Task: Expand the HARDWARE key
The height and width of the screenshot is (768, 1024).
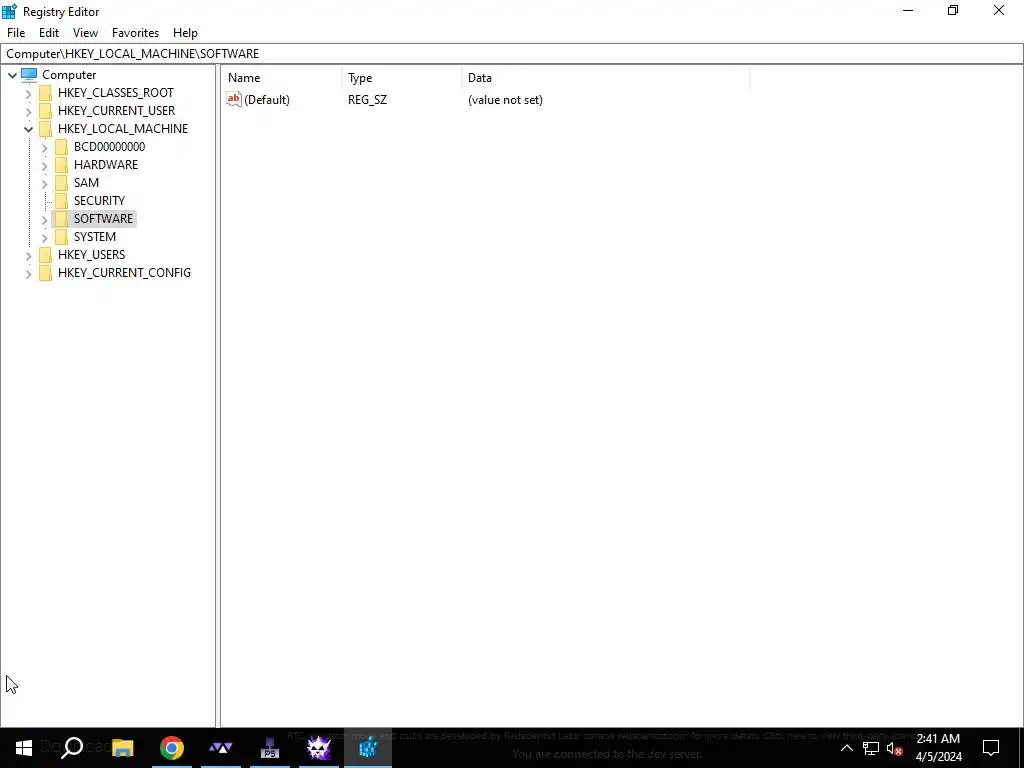Action: (44, 165)
